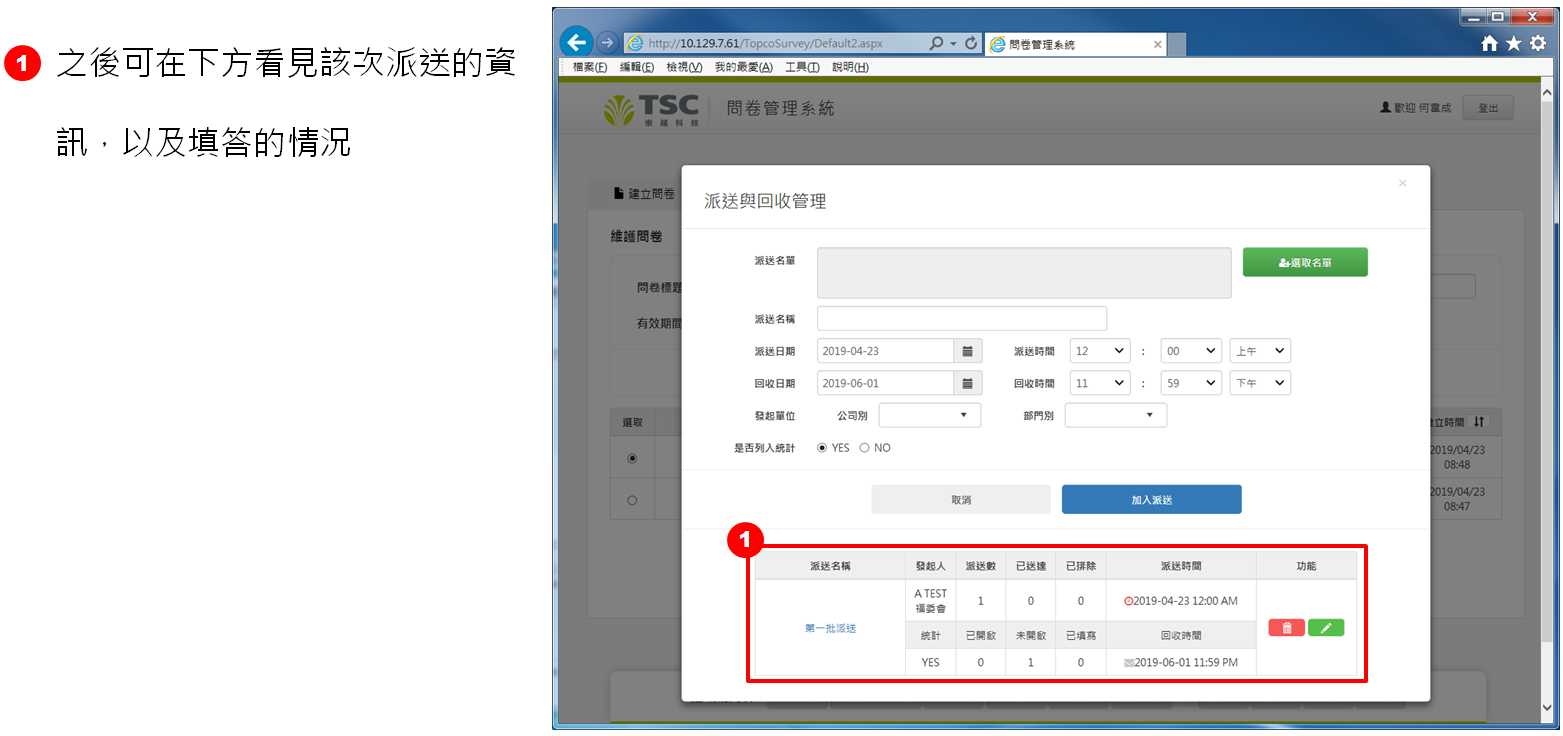This screenshot has height=736, width=1563.
Task: Open the 檔案(F) menu
Action: (590, 67)
